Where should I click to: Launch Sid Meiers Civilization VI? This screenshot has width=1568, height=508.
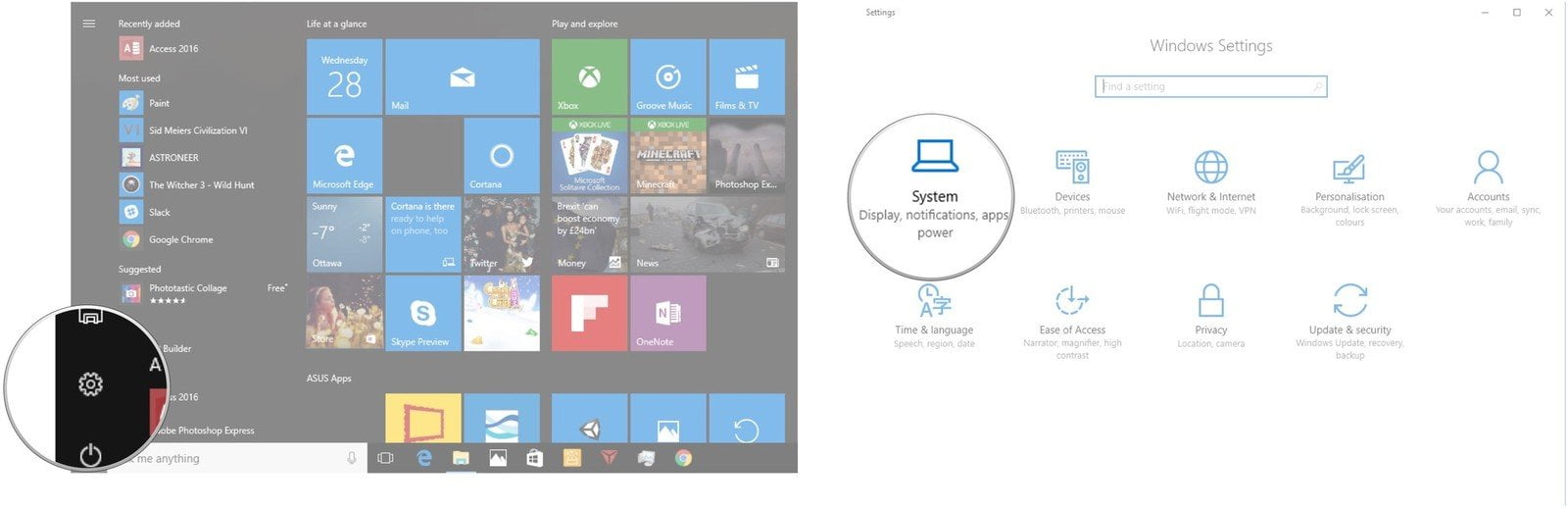click(x=184, y=130)
